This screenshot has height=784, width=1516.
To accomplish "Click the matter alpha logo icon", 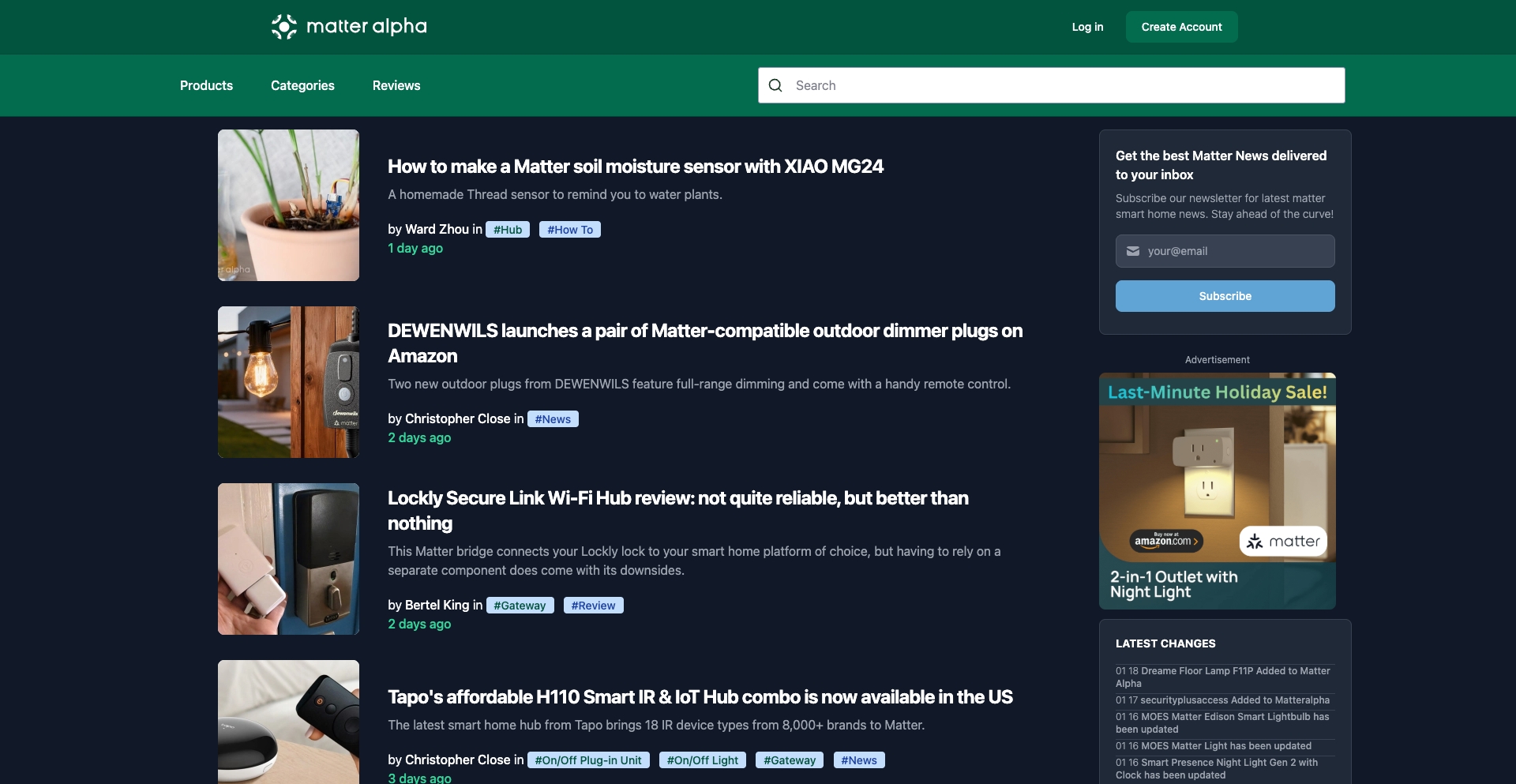I will 284,26.
